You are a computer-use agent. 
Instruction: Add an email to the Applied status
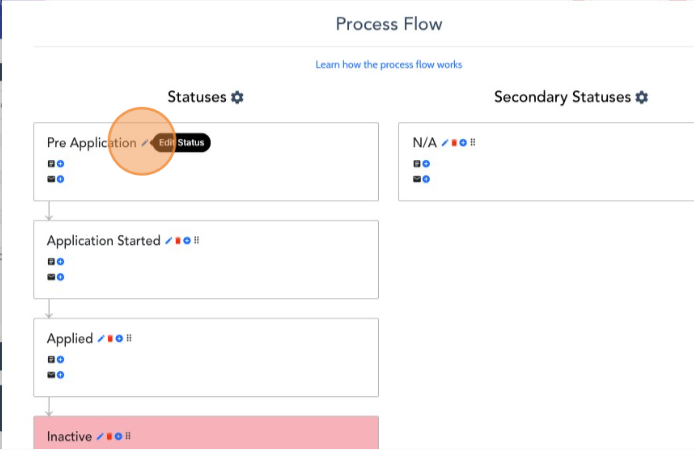pyautogui.click(x=60, y=375)
